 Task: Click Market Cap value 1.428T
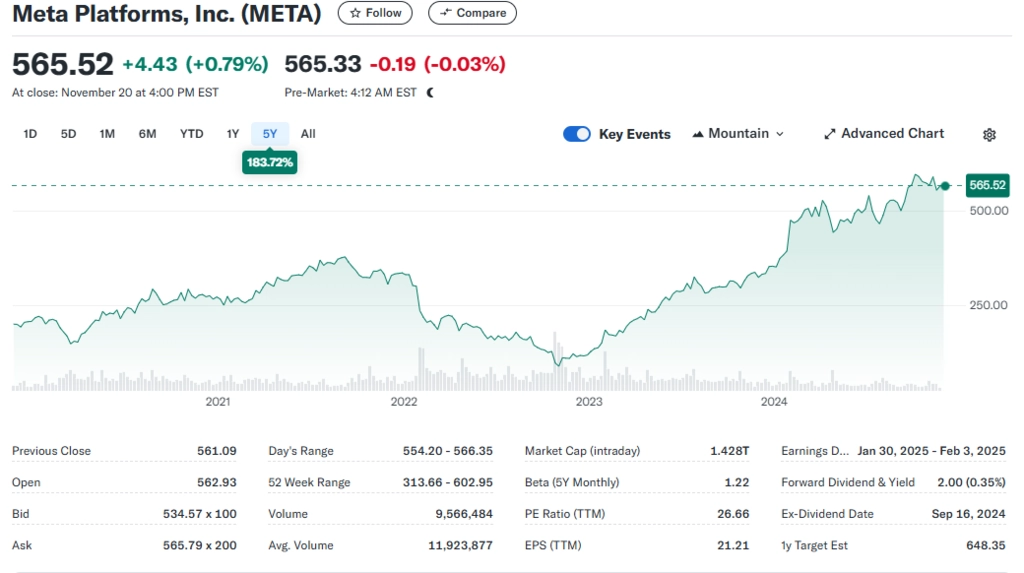[x=730, y=451]
